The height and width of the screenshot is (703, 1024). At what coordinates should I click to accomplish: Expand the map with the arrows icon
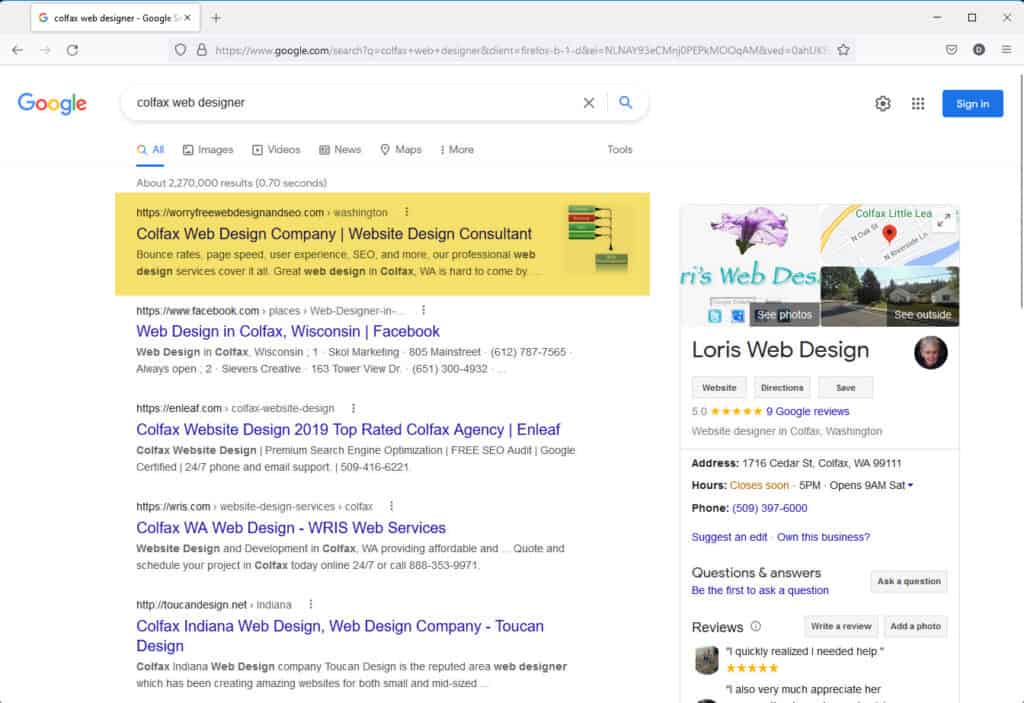point(944,220)
